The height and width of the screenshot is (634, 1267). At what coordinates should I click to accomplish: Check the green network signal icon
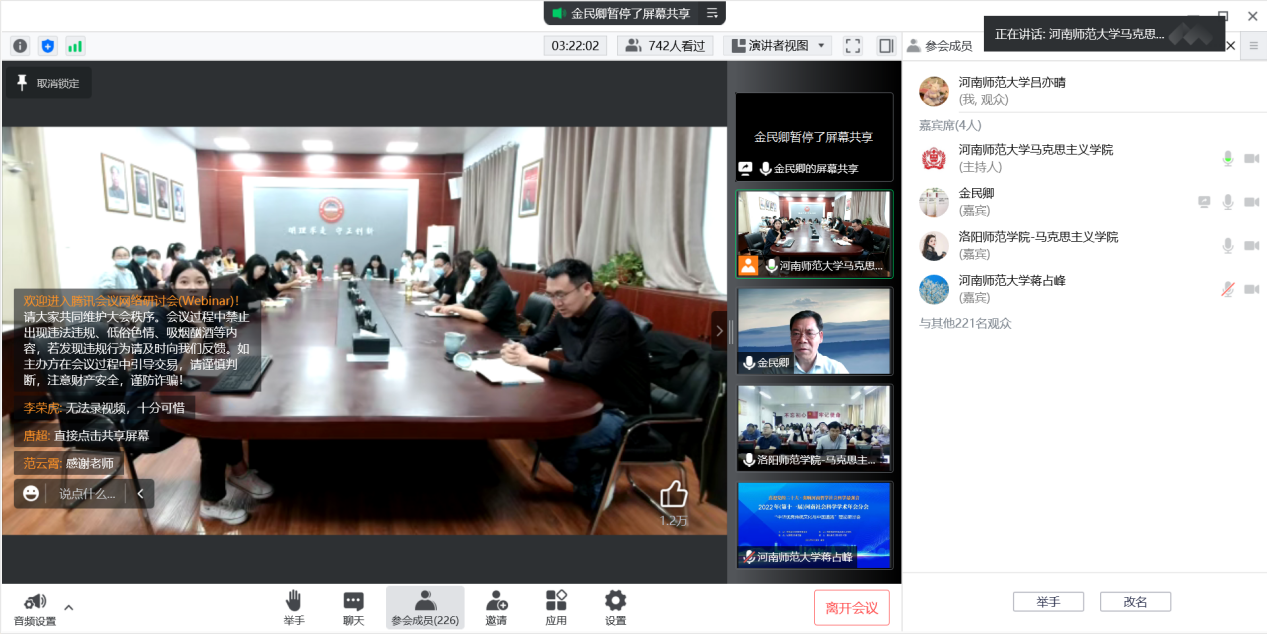click(x=75, y=46)
